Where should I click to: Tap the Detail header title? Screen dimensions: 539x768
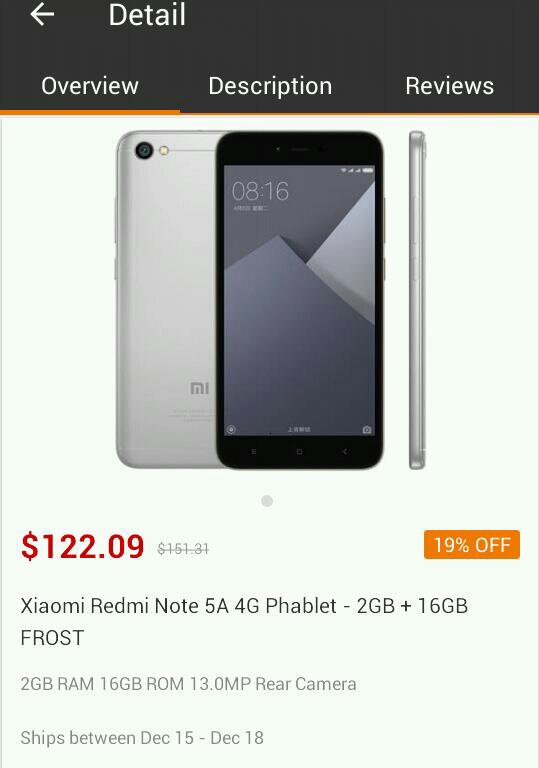click(x=147, y=15)
